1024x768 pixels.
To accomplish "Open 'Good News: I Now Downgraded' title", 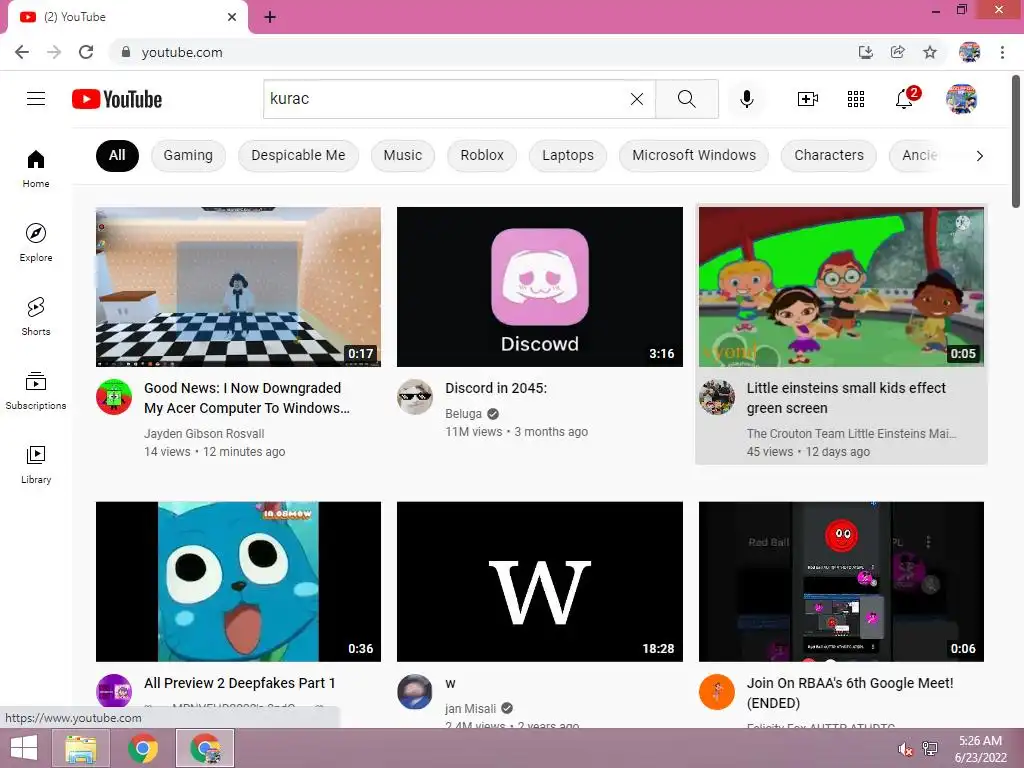I will 247,398.
